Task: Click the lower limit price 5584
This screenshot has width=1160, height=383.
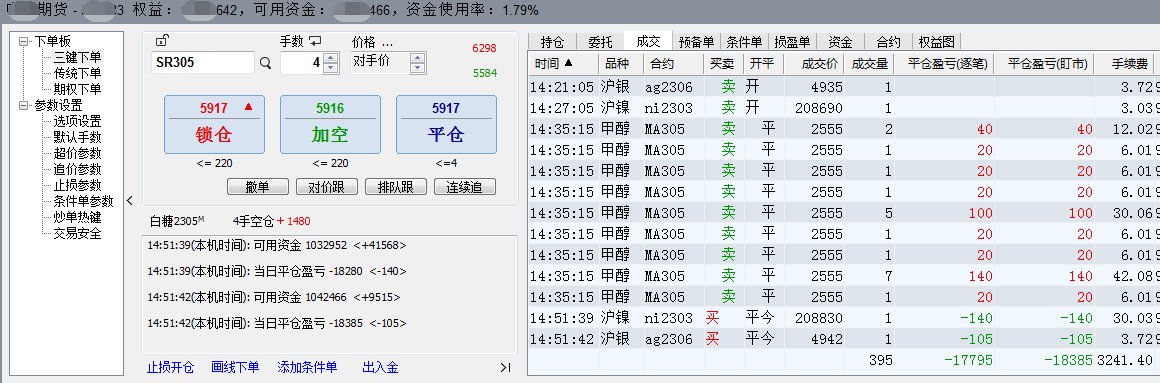Action: [485, 73]
